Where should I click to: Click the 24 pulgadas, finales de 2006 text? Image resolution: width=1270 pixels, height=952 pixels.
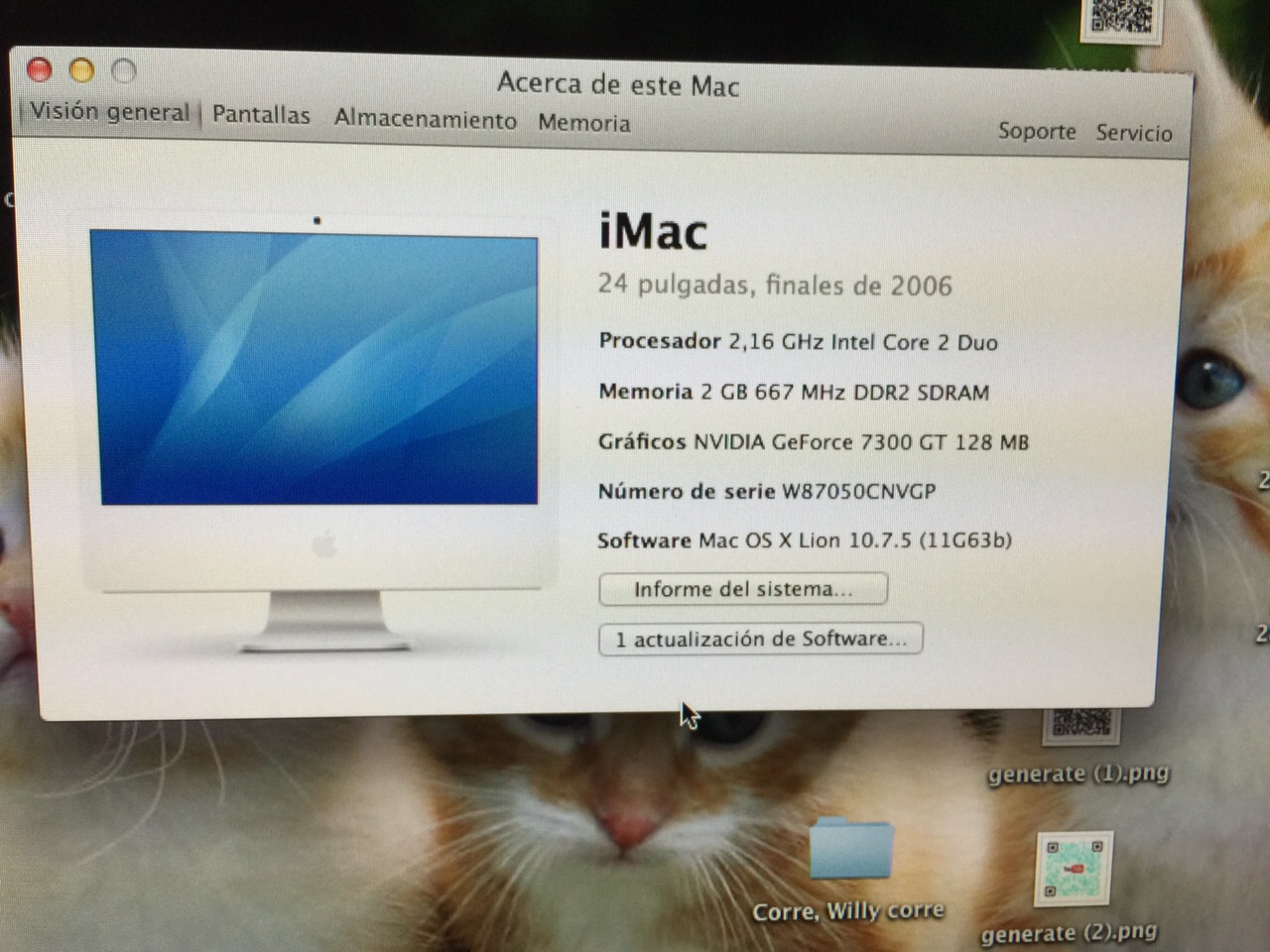[x=775, y=286]
